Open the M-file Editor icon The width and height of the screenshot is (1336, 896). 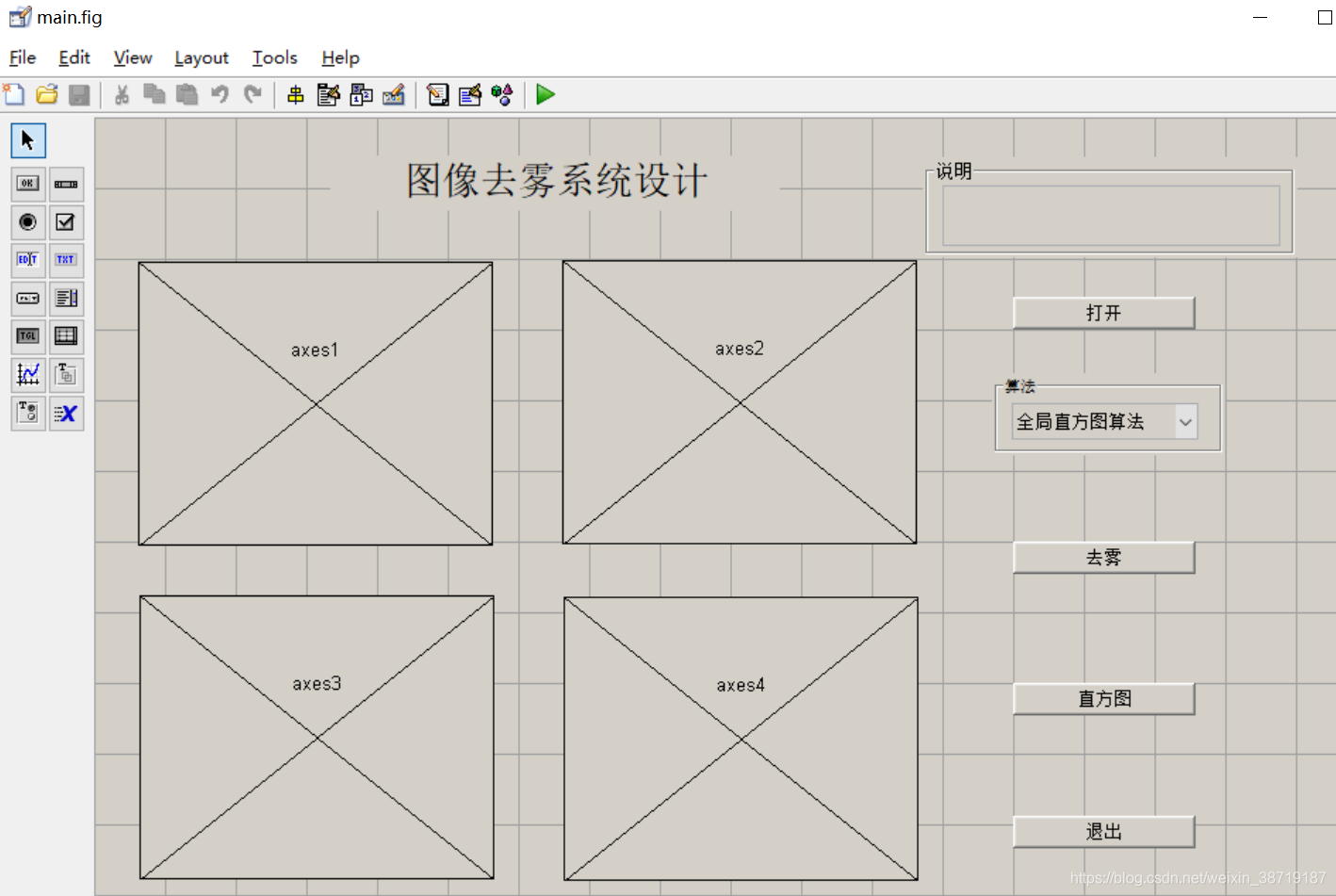click(437, 94)
